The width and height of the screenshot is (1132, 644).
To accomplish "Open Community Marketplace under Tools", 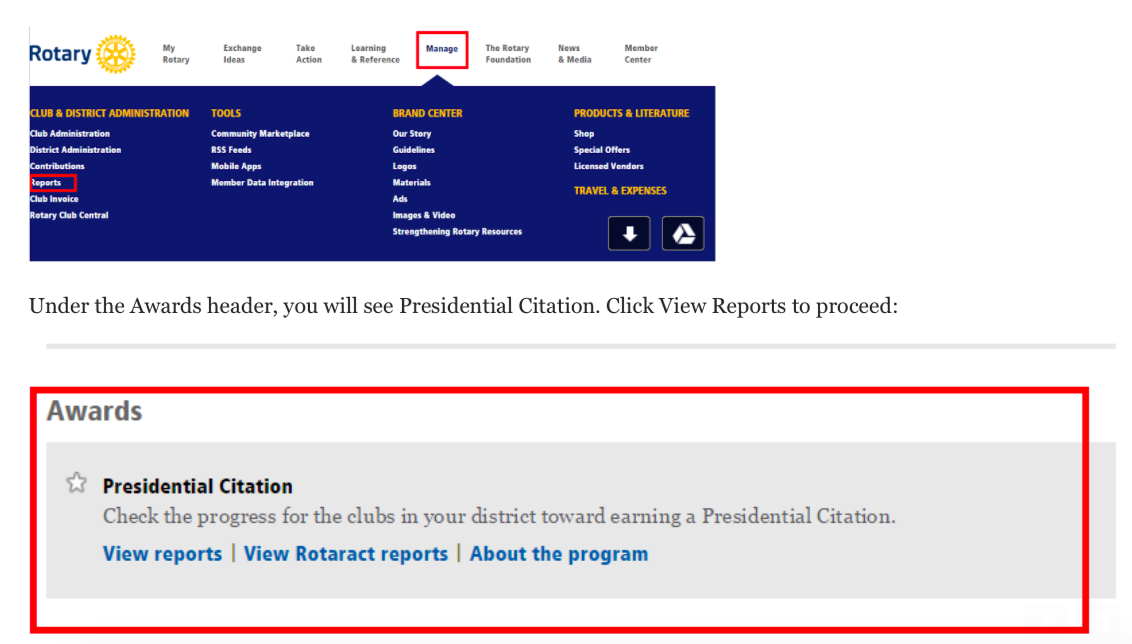I will 260,134.
